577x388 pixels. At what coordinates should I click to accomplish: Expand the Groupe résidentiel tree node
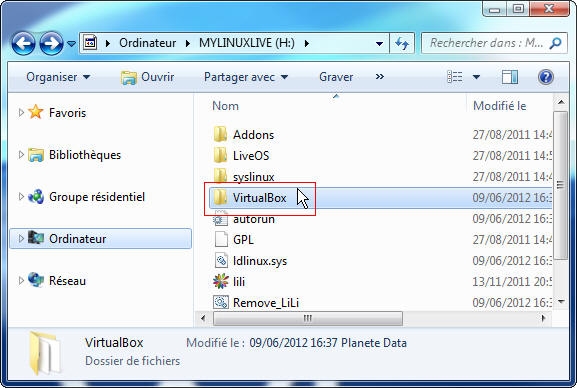pos(21,197)
